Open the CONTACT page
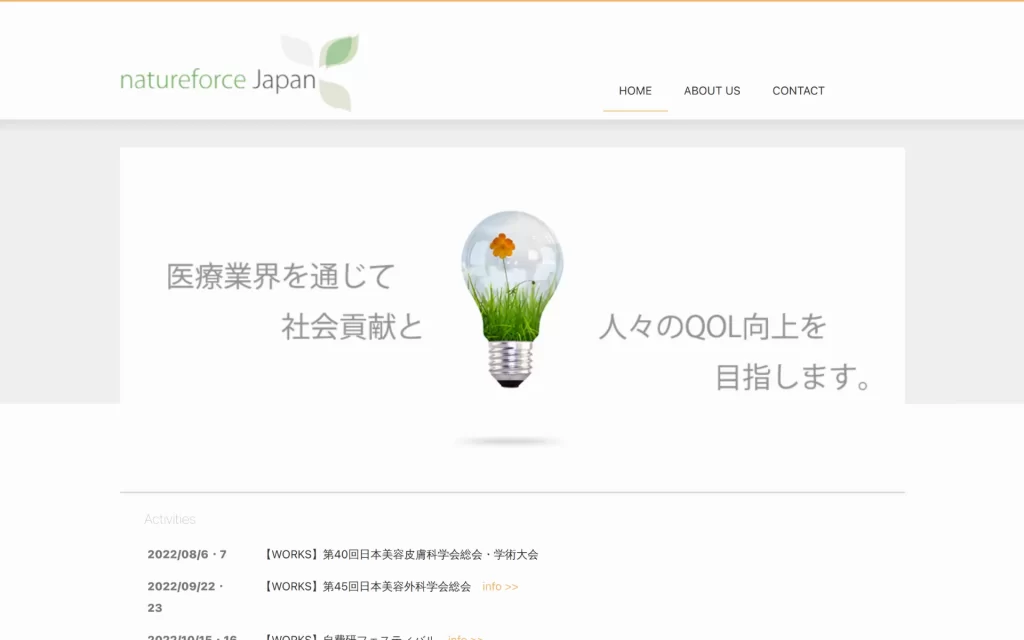This screenshot has height=640, width=1024. point(798,91)
